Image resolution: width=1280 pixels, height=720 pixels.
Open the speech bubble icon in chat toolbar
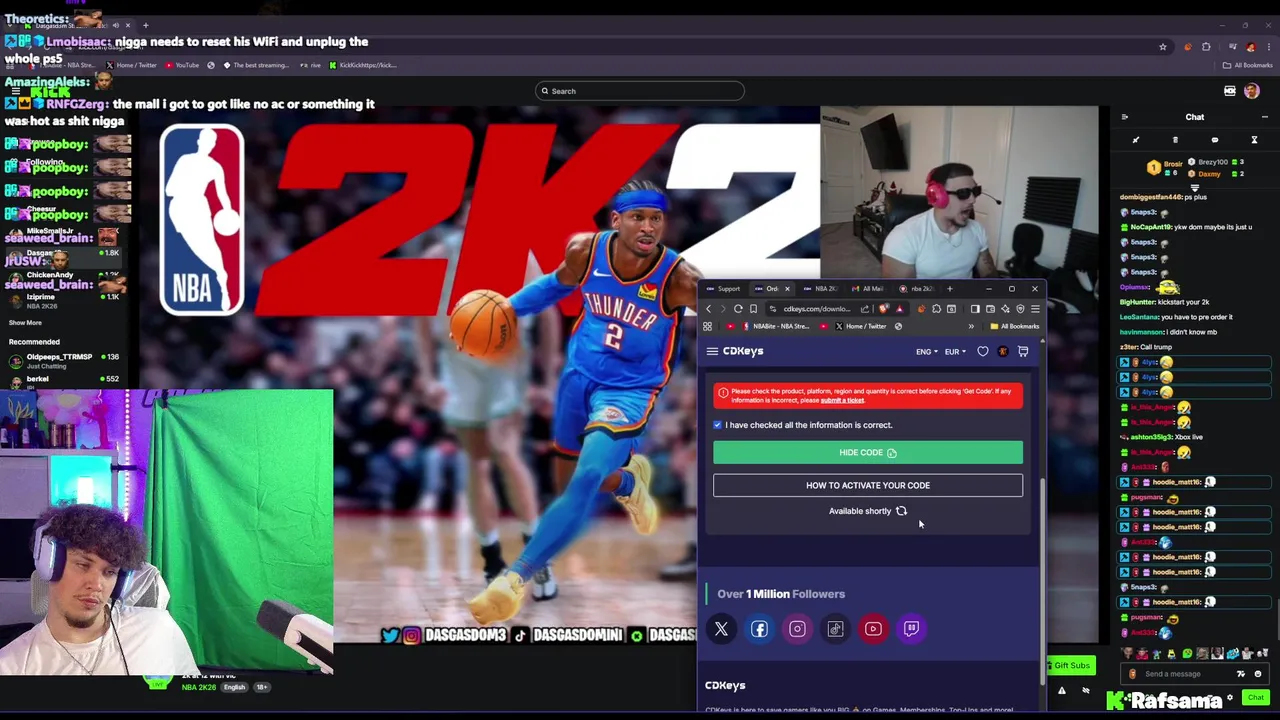[1215, 140]
